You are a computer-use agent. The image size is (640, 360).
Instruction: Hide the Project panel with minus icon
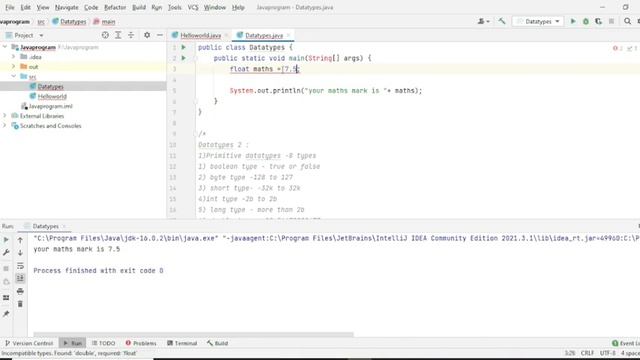pyautogui.click(x=160, y=36)
